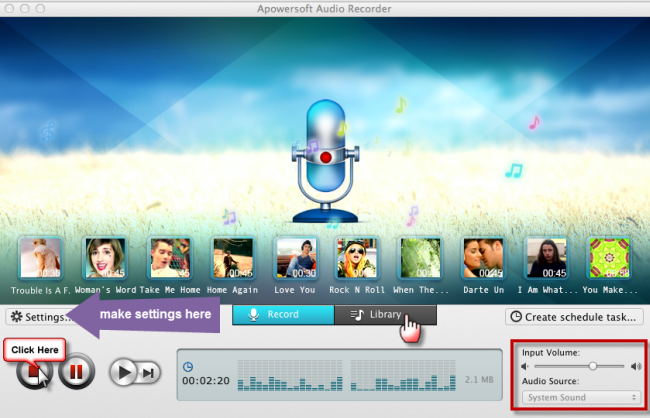This screenshot has width=650, height=418.
Task: Click the right audio level meter
Action: (x=403, y=375)
